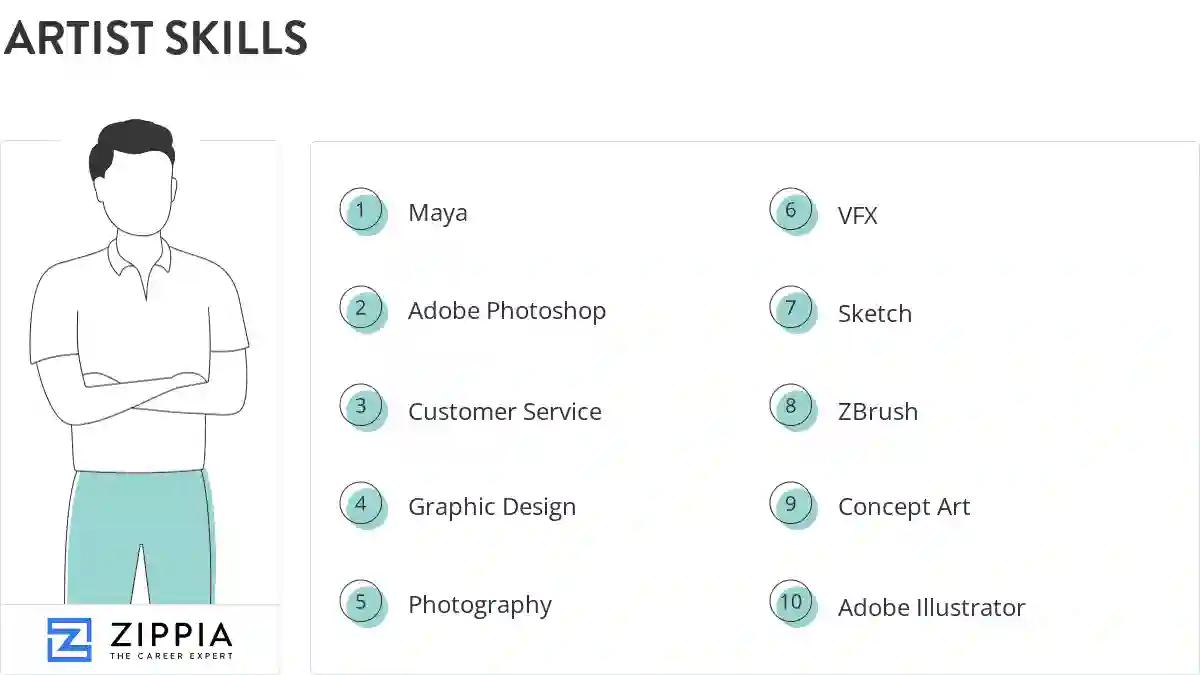Select the number 3 circle badge
1200x675 pixels.
pos(361,407)
